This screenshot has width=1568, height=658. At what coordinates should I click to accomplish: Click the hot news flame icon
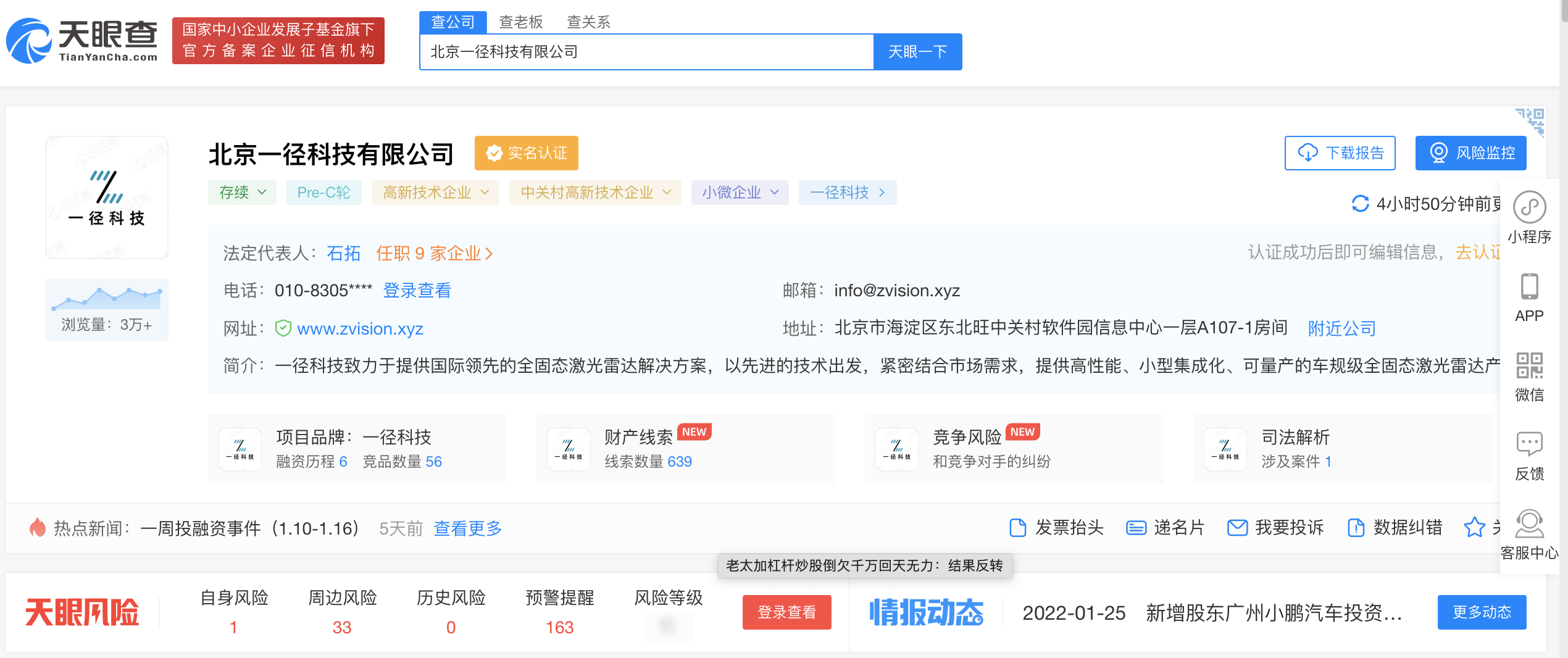coord(38,528)
